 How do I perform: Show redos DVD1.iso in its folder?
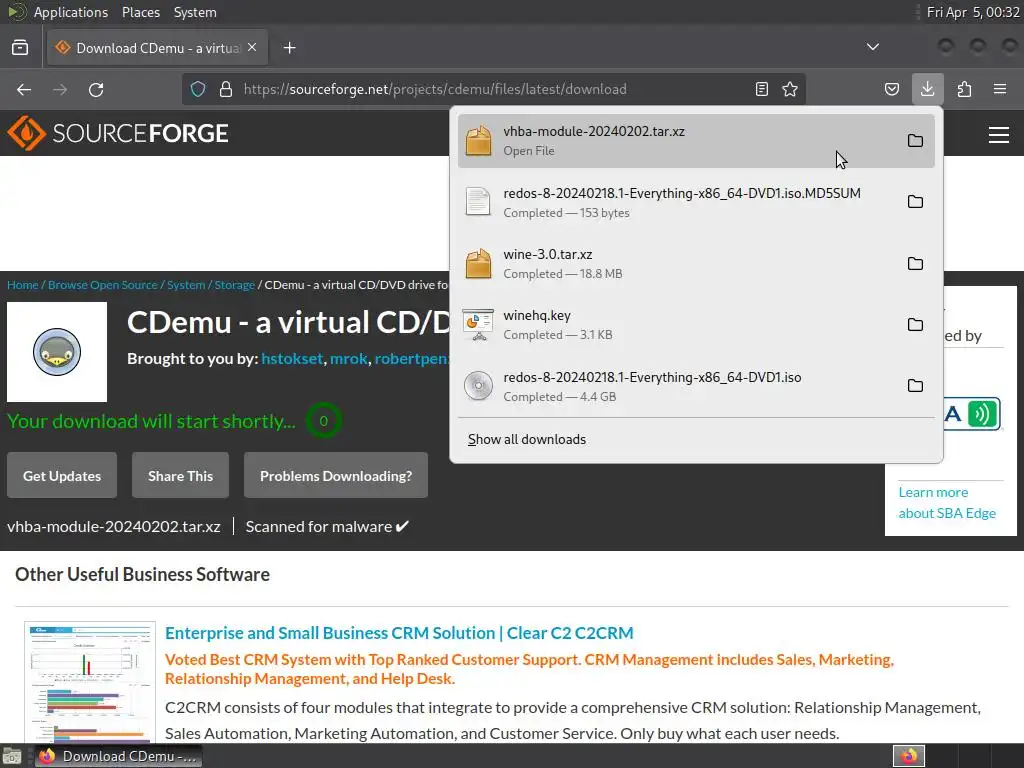[x=916, y=385]
